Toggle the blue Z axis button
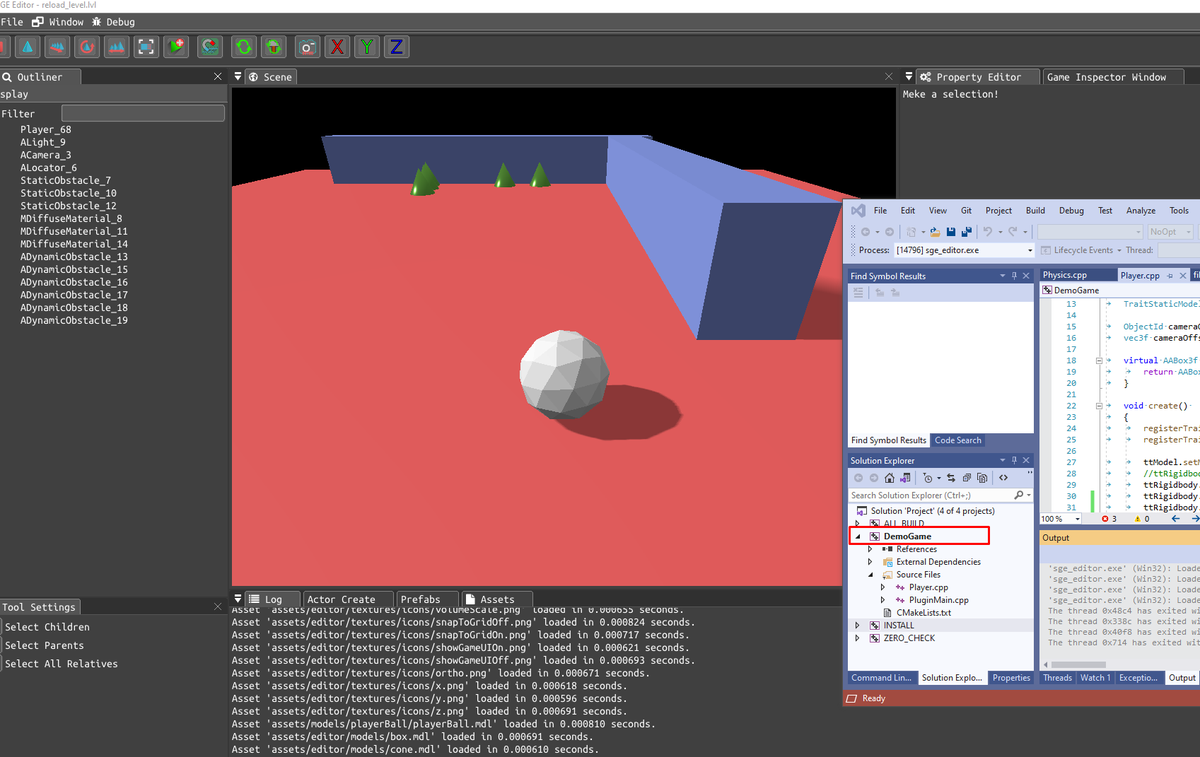The width and height of the screenshot is (1200, 757). [x=396, y=46]
